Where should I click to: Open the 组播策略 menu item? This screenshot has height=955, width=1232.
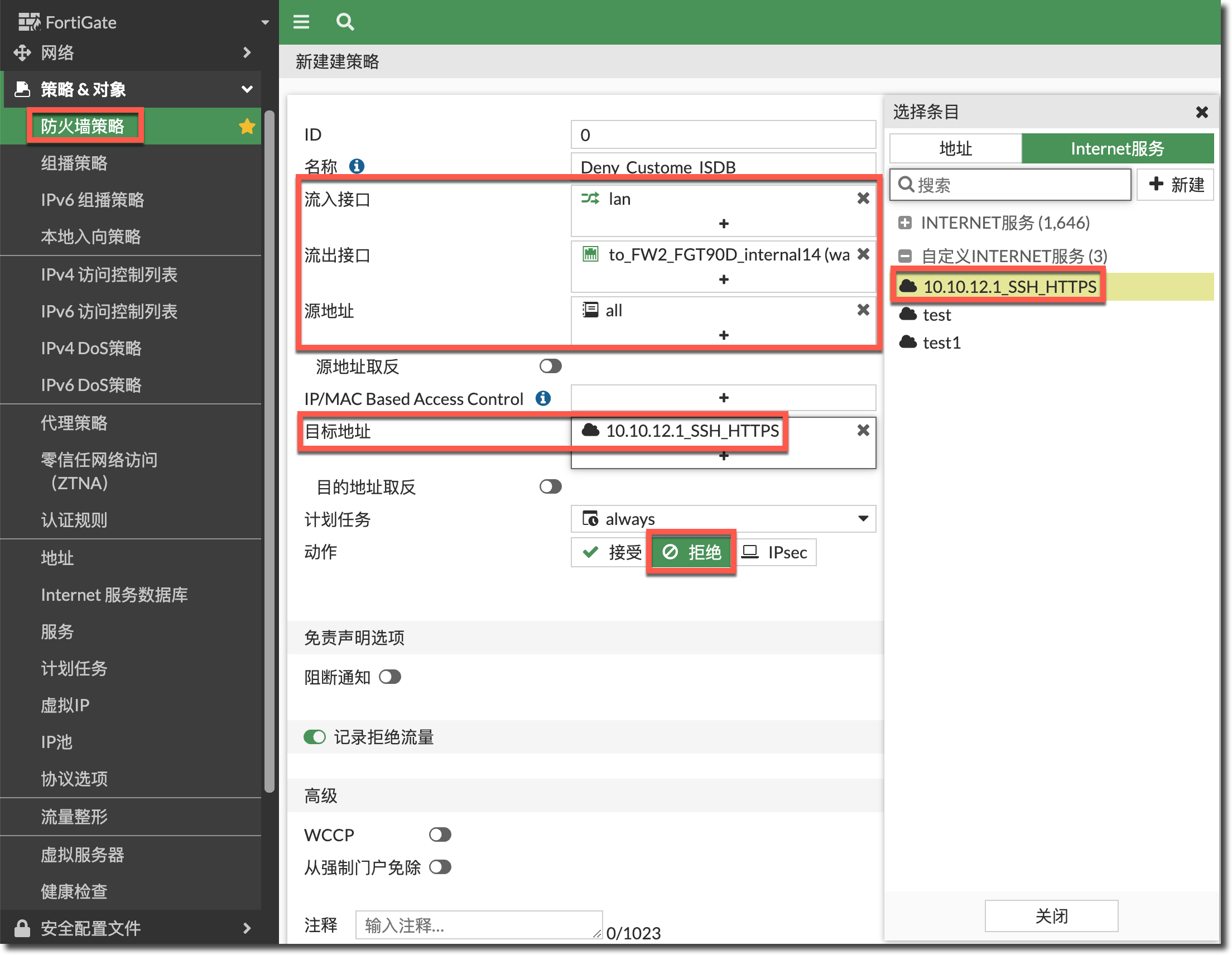tap(74, 163)
